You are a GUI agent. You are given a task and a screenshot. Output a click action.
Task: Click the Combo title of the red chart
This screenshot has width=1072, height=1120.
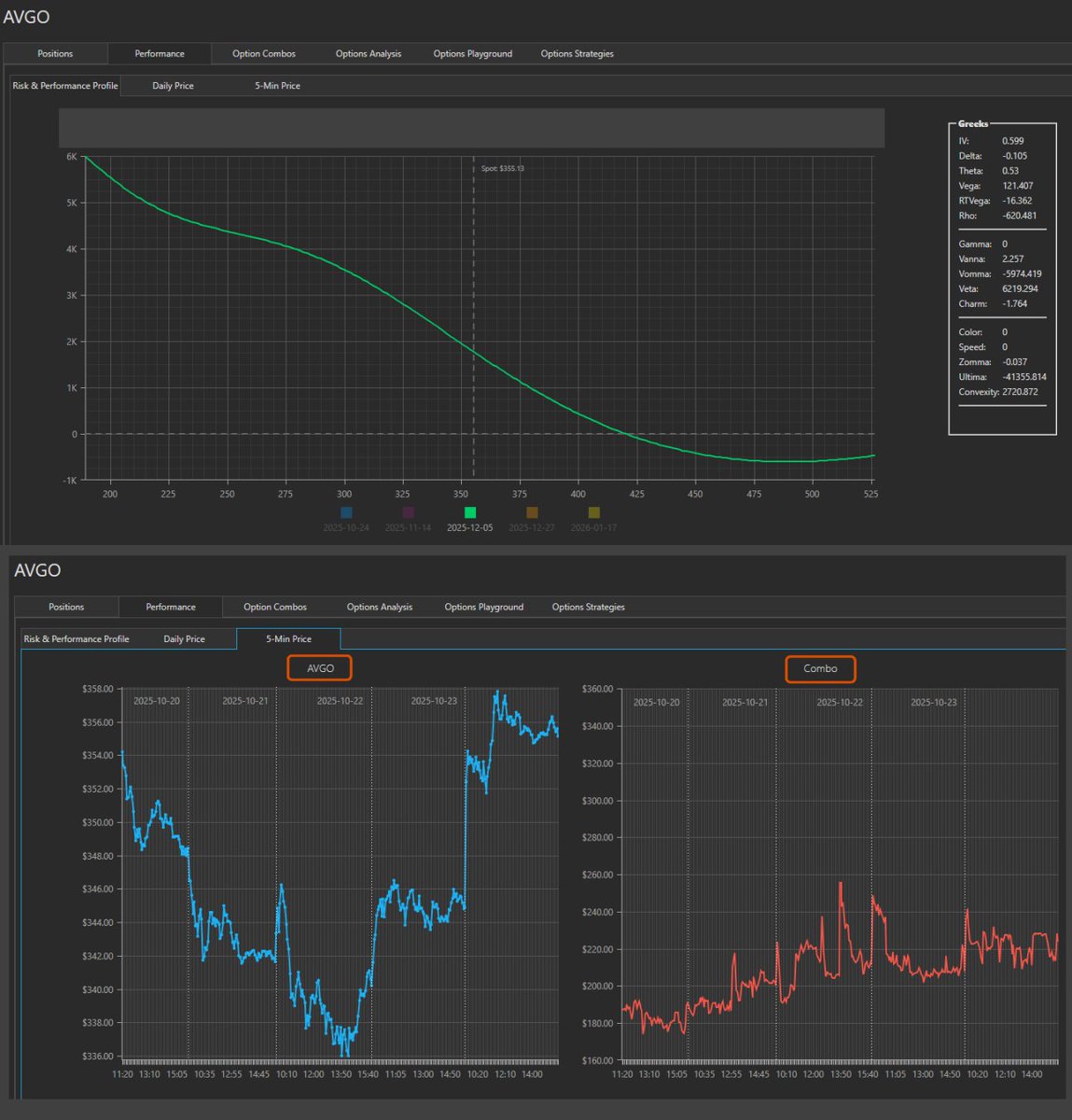pos(820,668)
